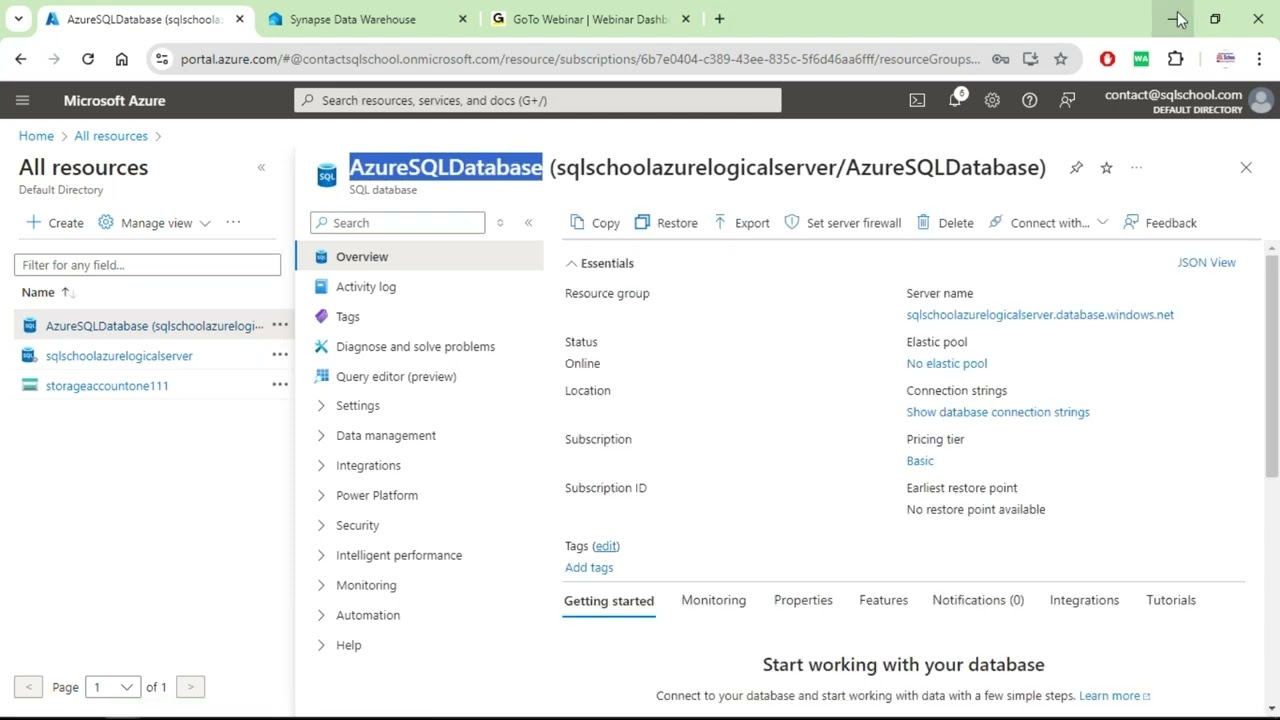
Task: Click Export in the command bar
Action: click(x=741, y=223)
